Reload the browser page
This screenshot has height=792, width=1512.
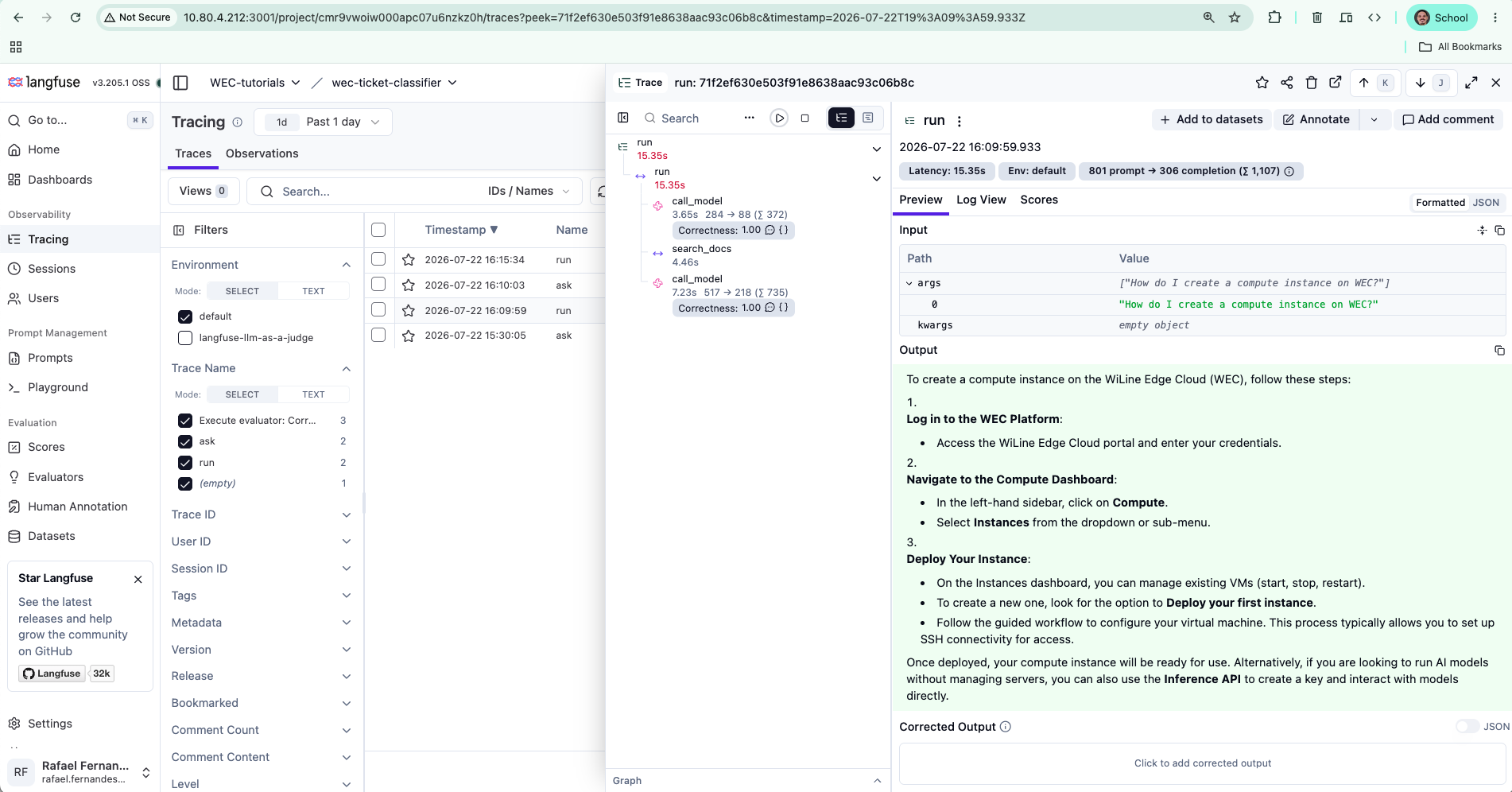pos(76,17)
